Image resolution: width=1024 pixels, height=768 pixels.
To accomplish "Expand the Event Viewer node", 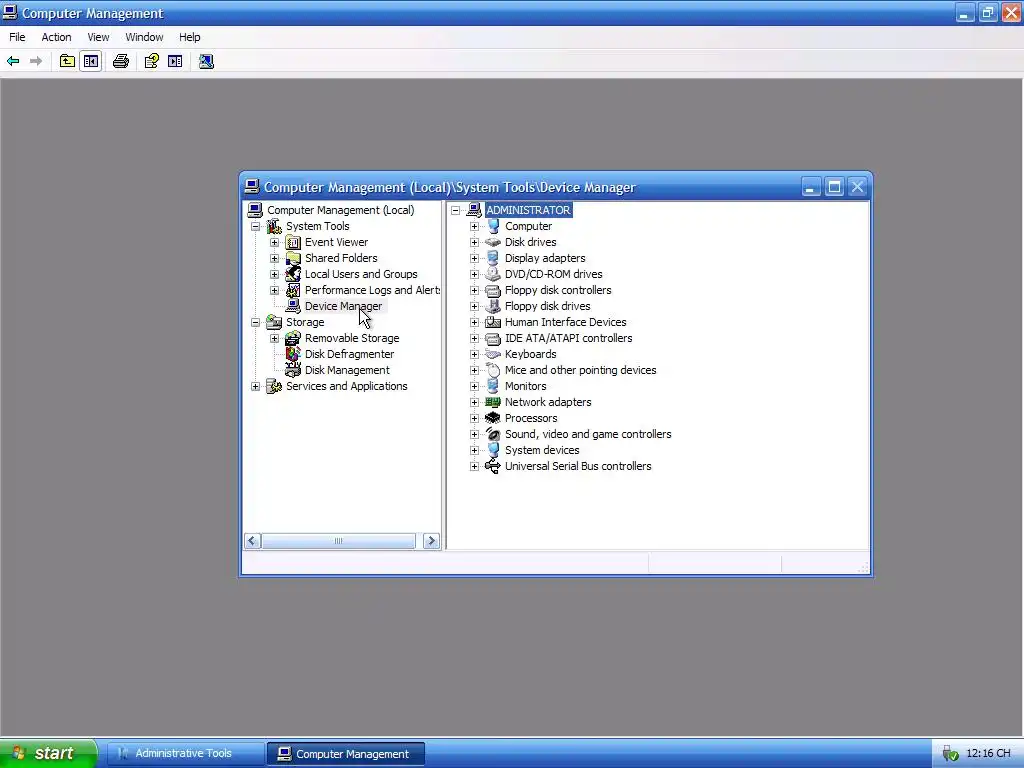I will pyautogui.click(x=275, y=242).
